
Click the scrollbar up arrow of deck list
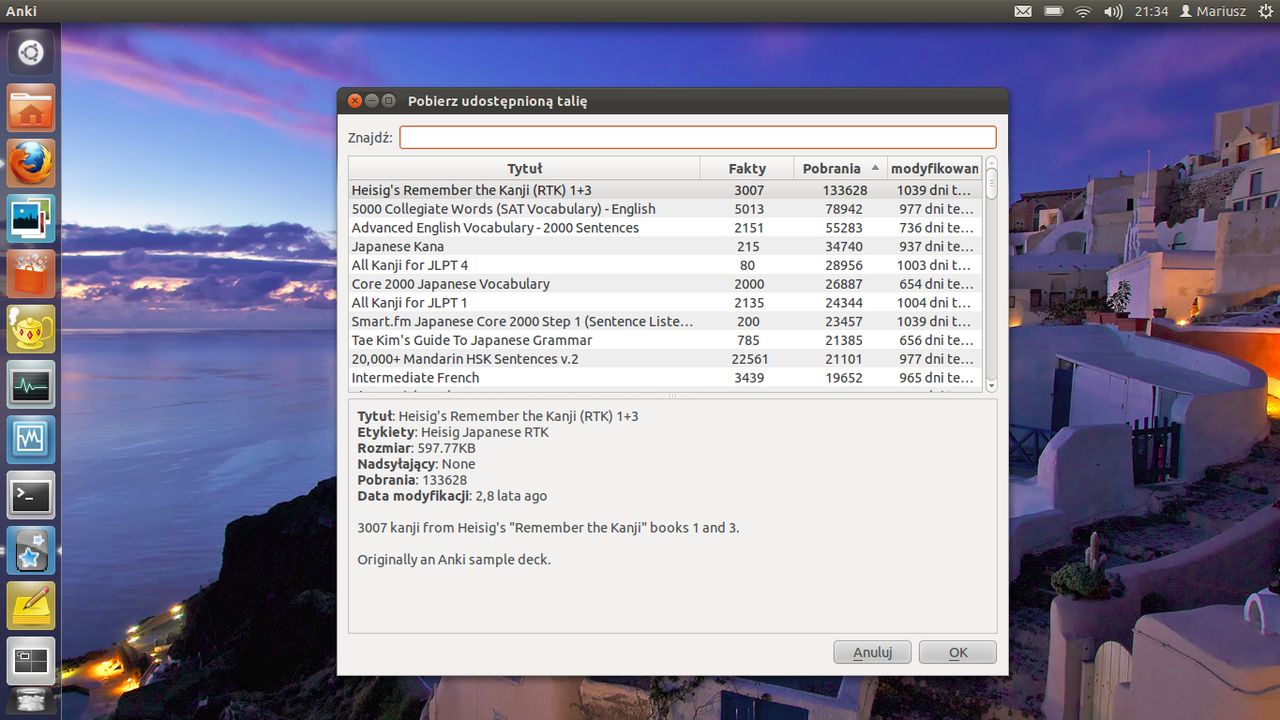pyautogui.click(x=991, y=163)
